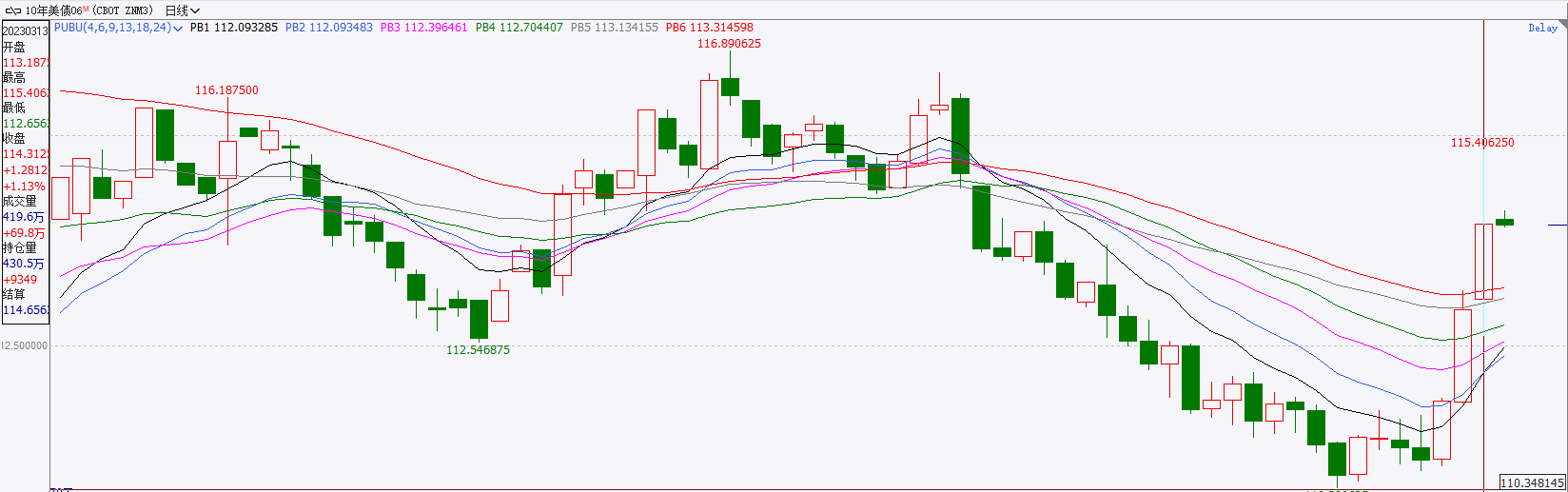Click the 116.187500 peak price label
This screenshot has height=492, width=1568.
tap(226, 90)
